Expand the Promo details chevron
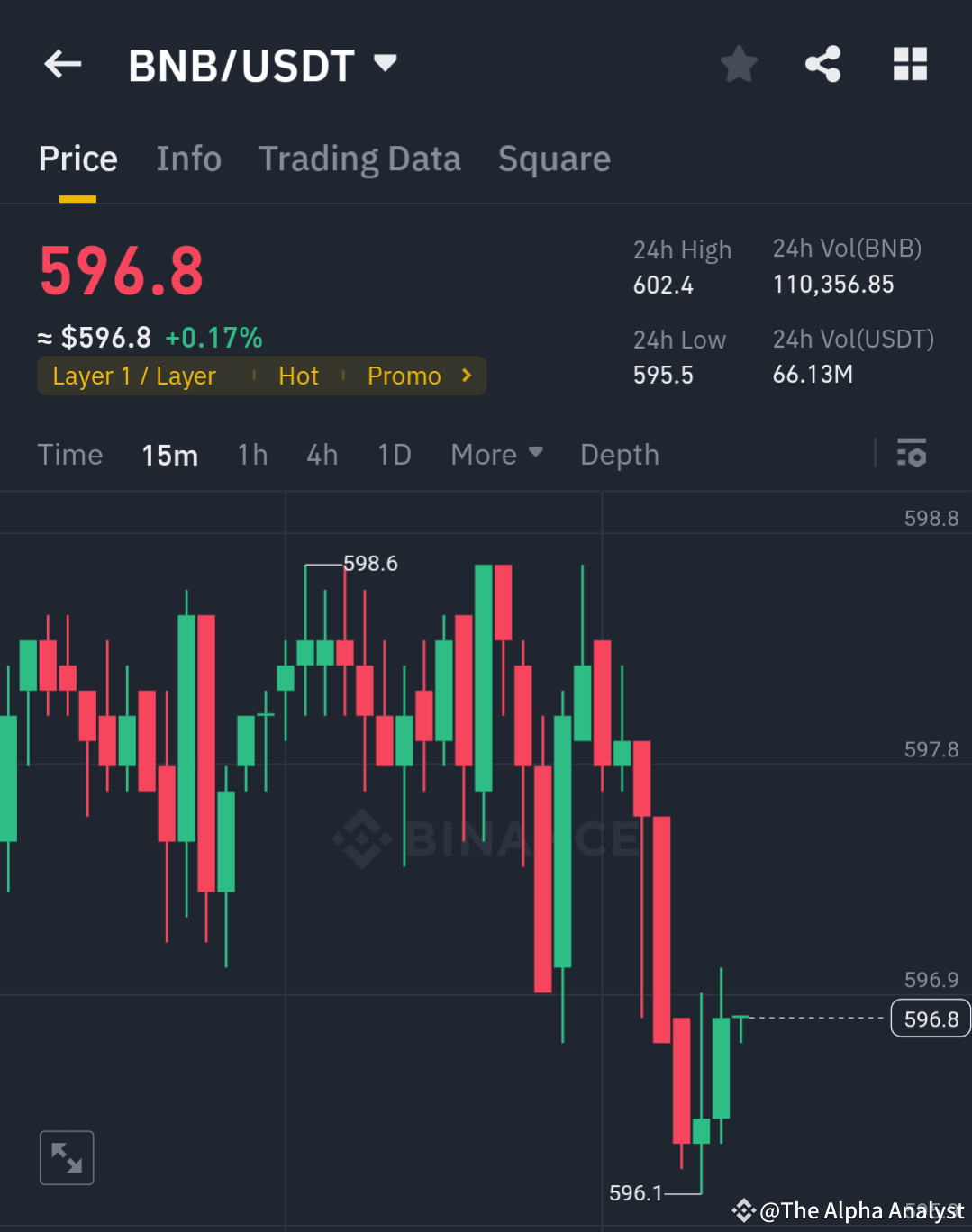972x1232 pixels. click(x=467, y=376)
